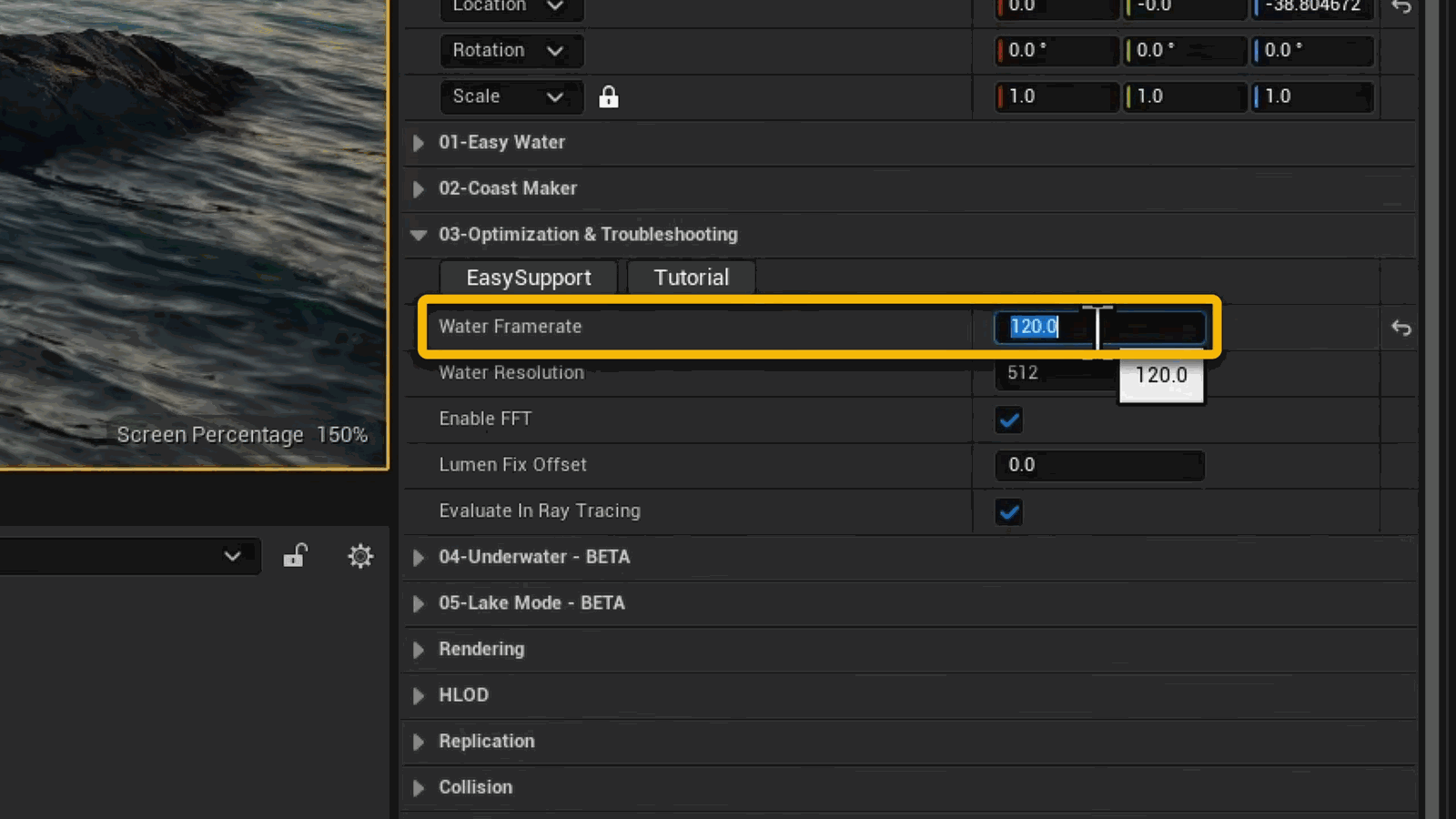Viewport: 1456px width, 819px height.
Task: Uncheck Evaluate In Ray Tracing
Action: [1009, 511]
